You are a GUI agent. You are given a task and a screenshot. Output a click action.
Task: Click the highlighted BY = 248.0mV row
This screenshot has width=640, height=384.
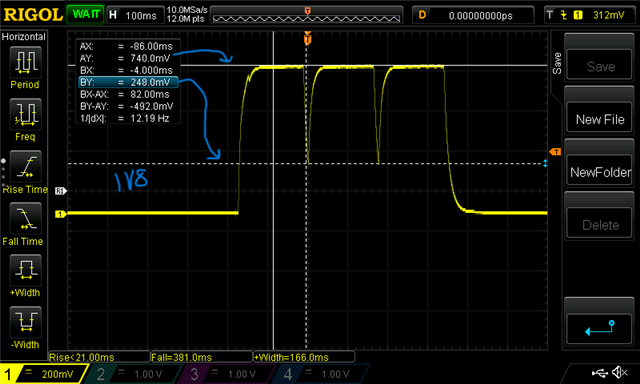click(x=128, y=82)
